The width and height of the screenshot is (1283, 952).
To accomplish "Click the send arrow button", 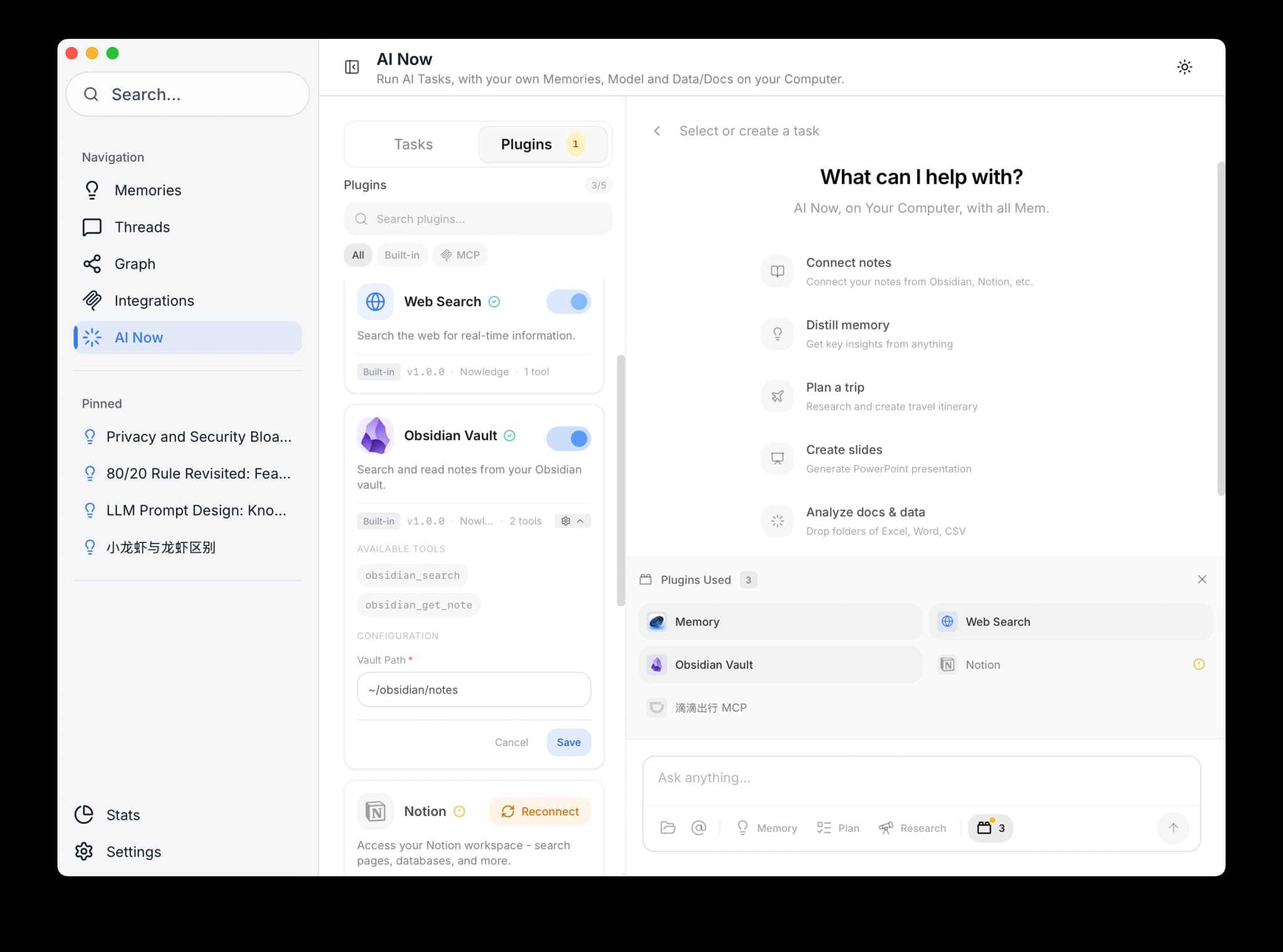I will (x=1173, y=827).
